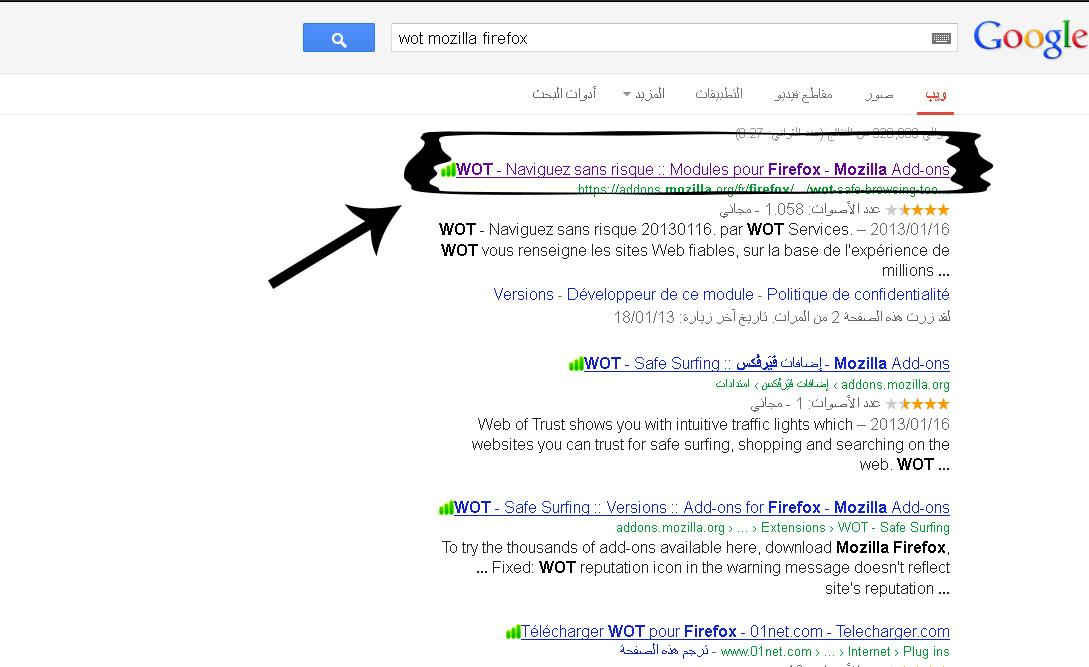Click 'ترجم هذه الصفحة' translate link

click(x=664, y=651)
